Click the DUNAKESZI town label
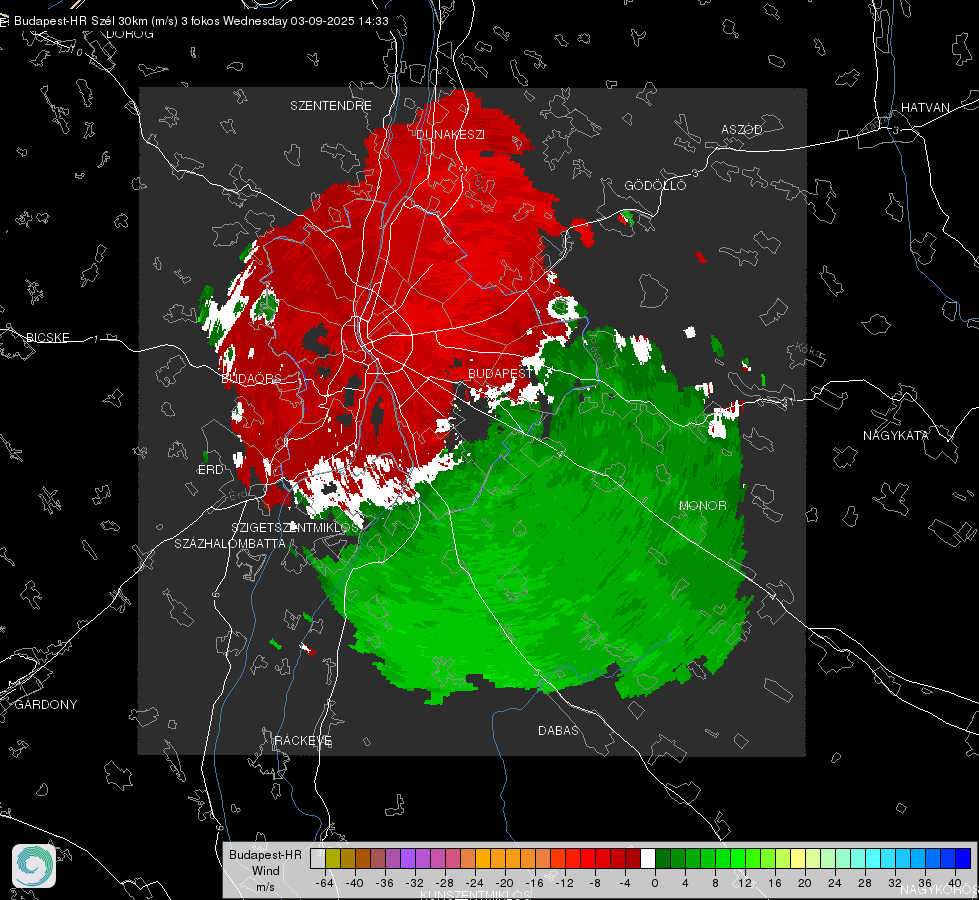 450,134
